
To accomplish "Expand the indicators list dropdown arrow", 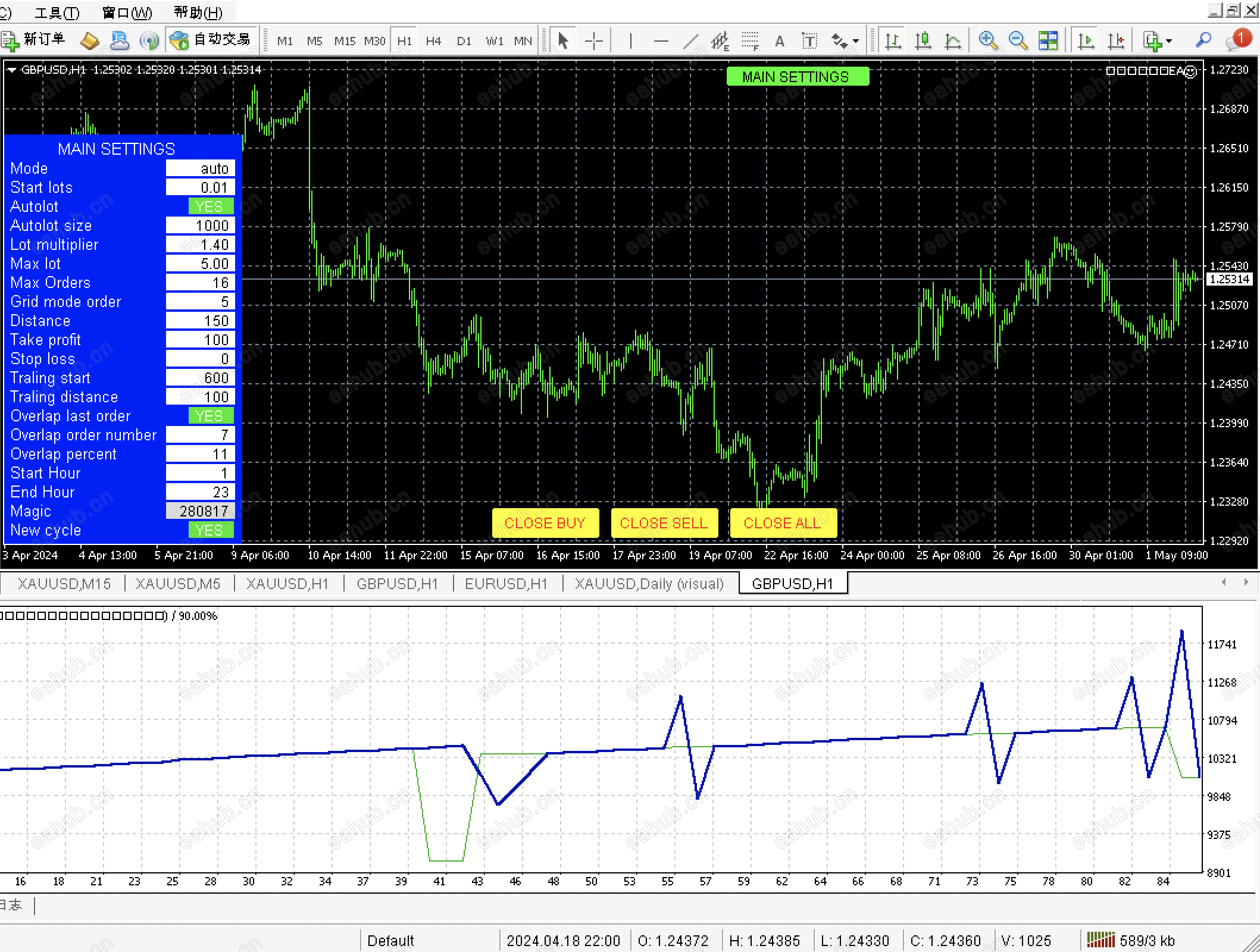I will pyautogui.click(x=1169, y=41).
